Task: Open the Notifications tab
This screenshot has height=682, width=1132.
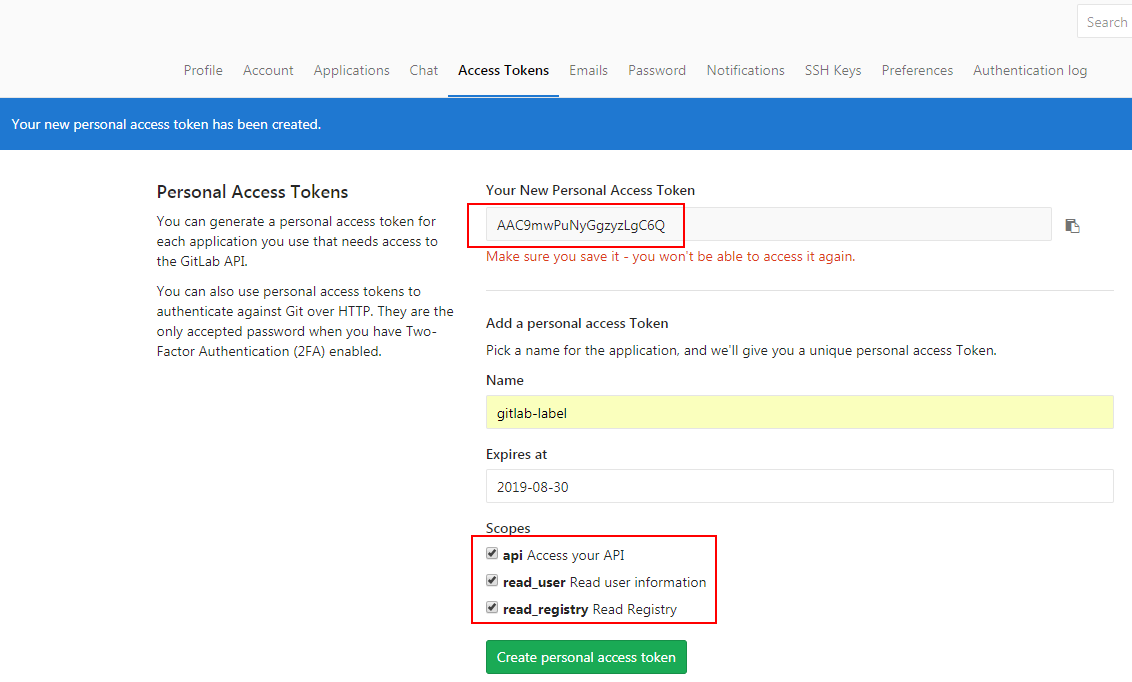Action: pyautogui.click(x=746, y=70)
